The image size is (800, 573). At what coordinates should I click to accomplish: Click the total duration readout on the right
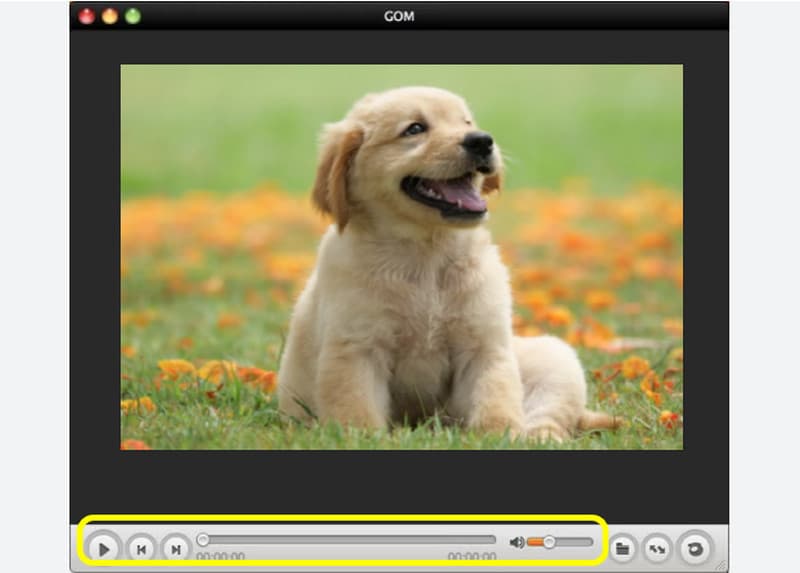click(x=471, y=556)
